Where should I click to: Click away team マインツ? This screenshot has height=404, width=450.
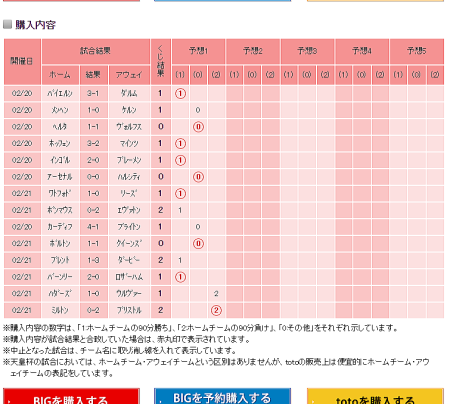[x=129, y=143]
